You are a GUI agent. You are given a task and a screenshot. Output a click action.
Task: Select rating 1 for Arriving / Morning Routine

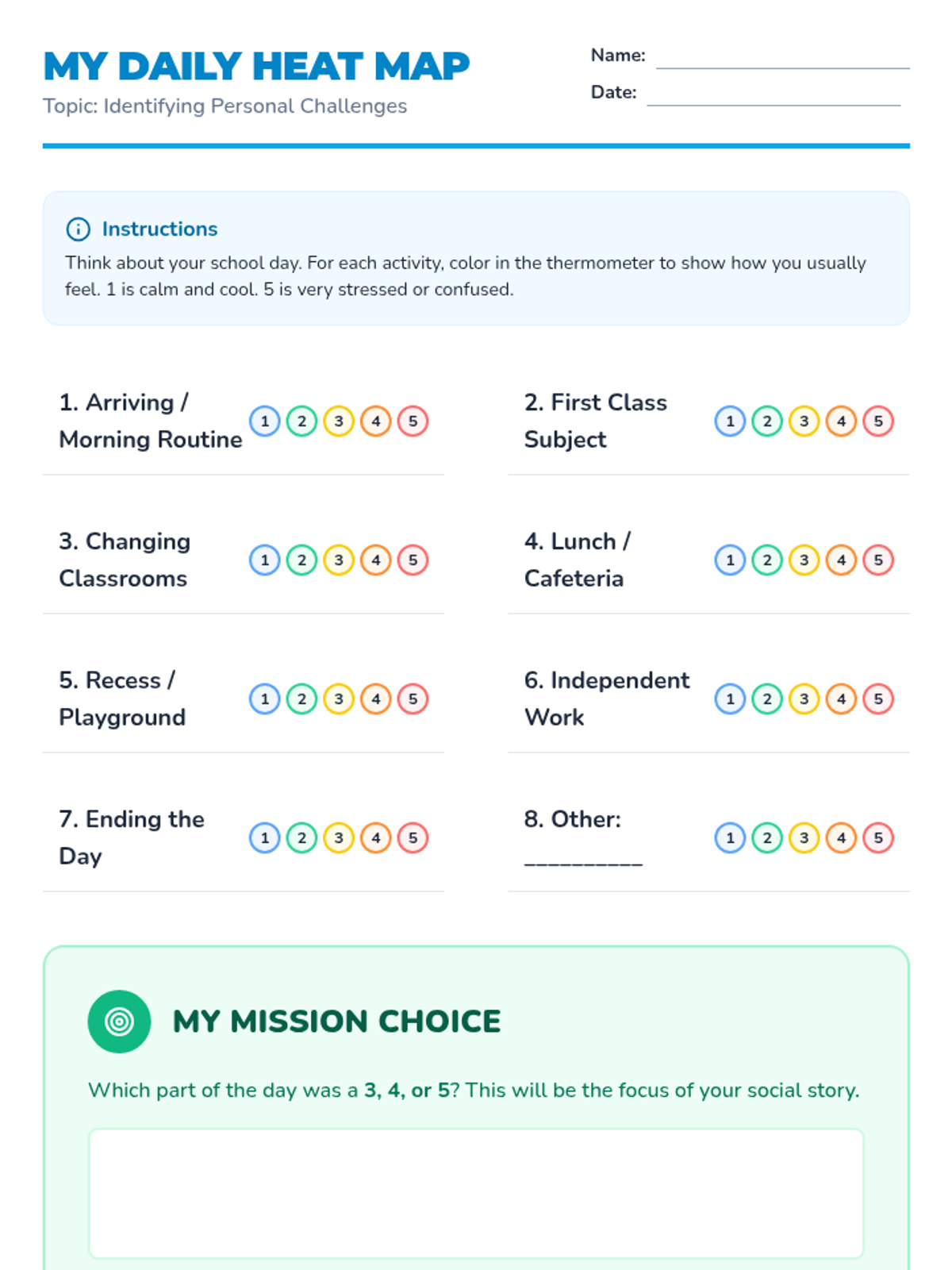[265, 421]
